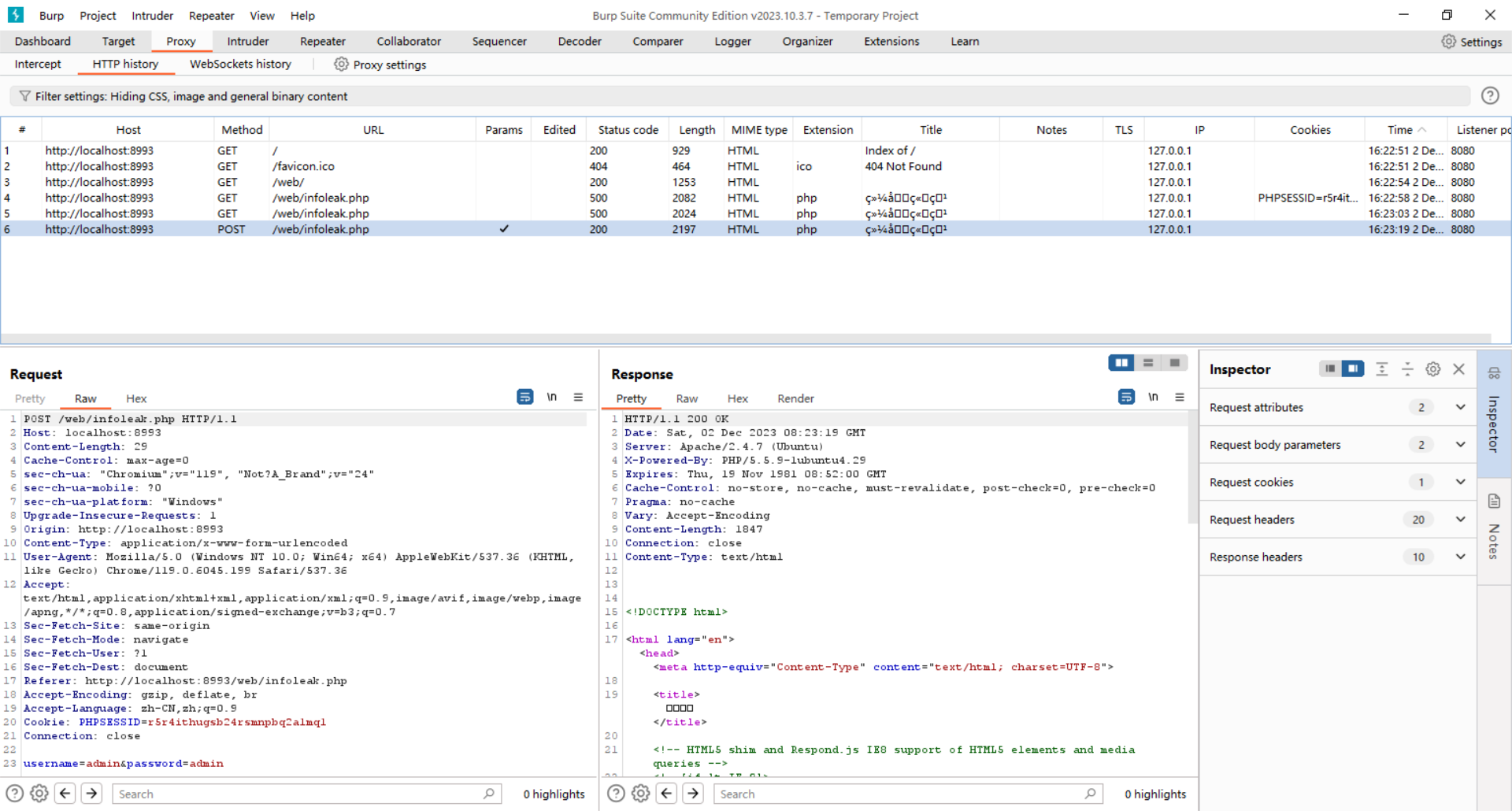The width and height of the screenshot is (1512, 811).
Task: Click the Inspector panel settings gear icon
Action: pos(1432,369)
